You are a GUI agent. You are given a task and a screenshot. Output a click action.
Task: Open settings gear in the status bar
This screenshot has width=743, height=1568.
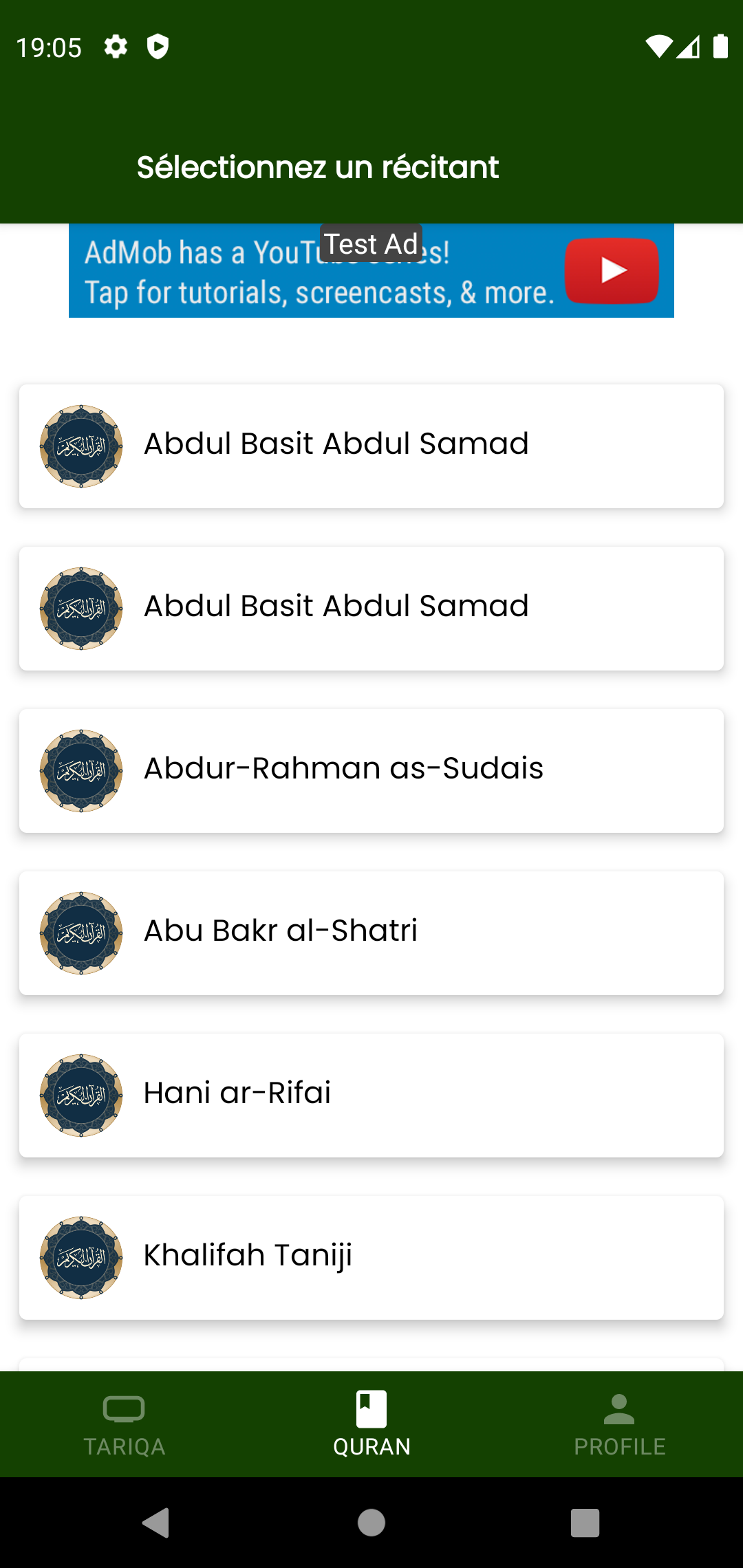click(116, 47)
